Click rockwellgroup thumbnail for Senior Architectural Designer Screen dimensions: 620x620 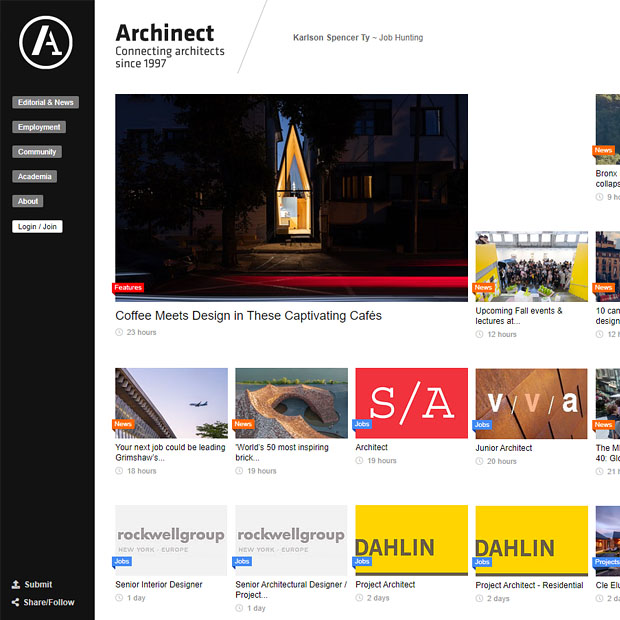pos(291,540)
